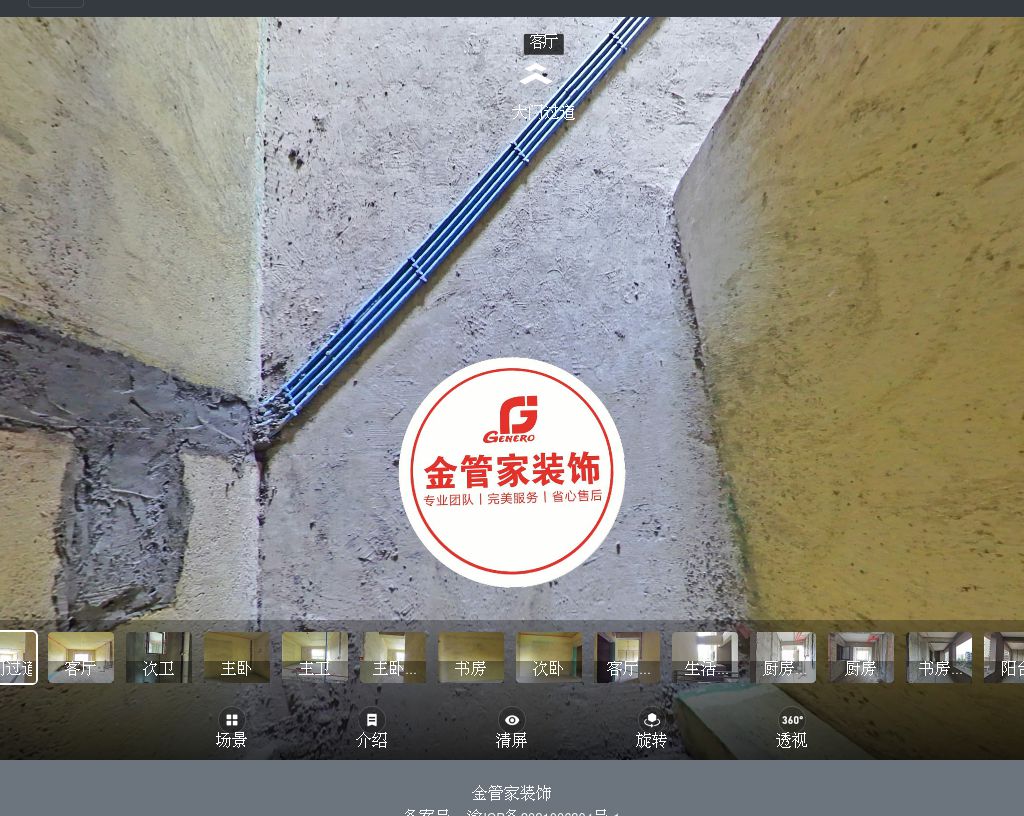Select the 阳台 scene thumbnail at strip end

pyautogui.click(x=1004, y=657)
